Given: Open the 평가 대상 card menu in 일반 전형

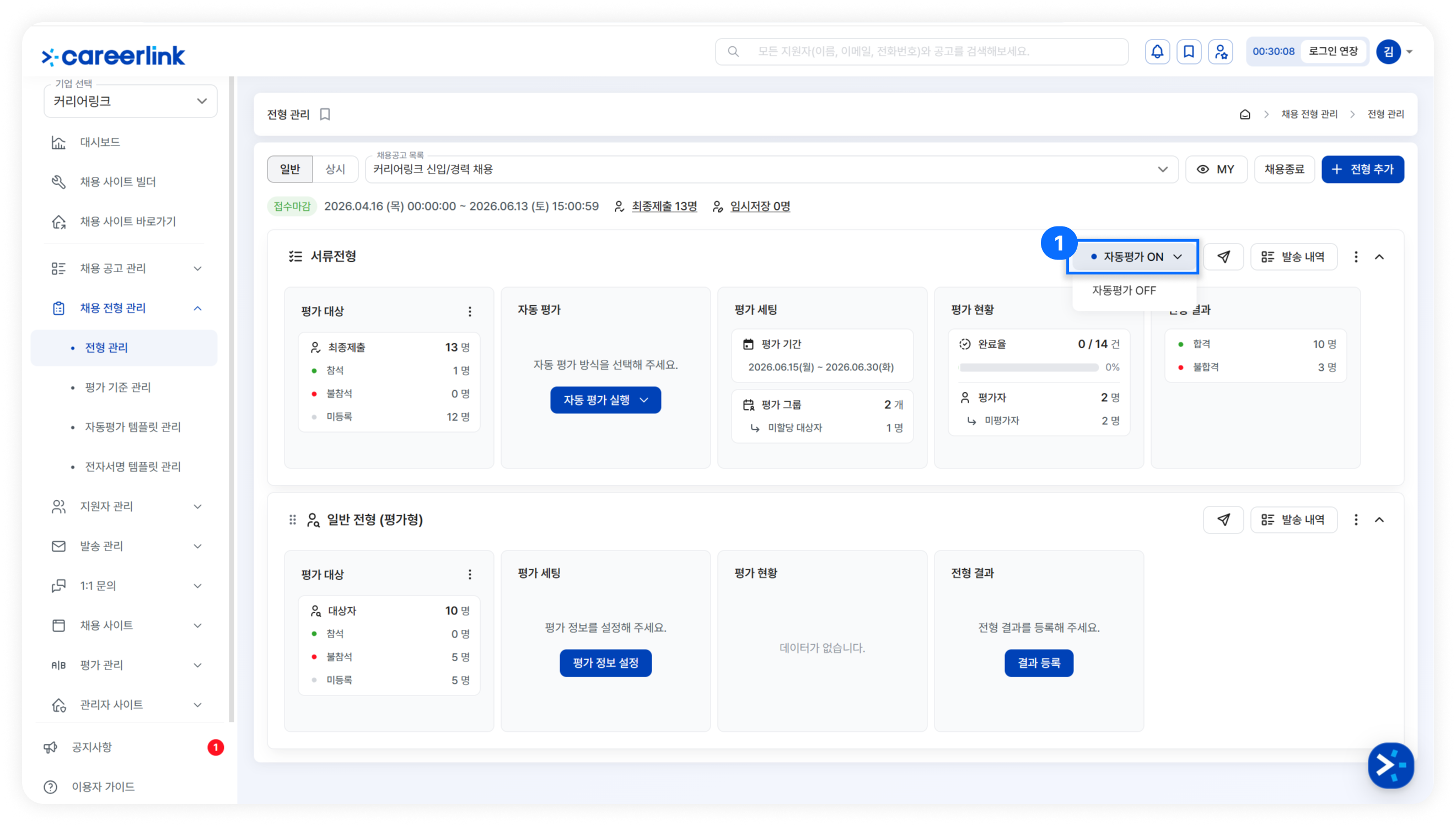Looking at the screenshot, I should coord(470,575).
